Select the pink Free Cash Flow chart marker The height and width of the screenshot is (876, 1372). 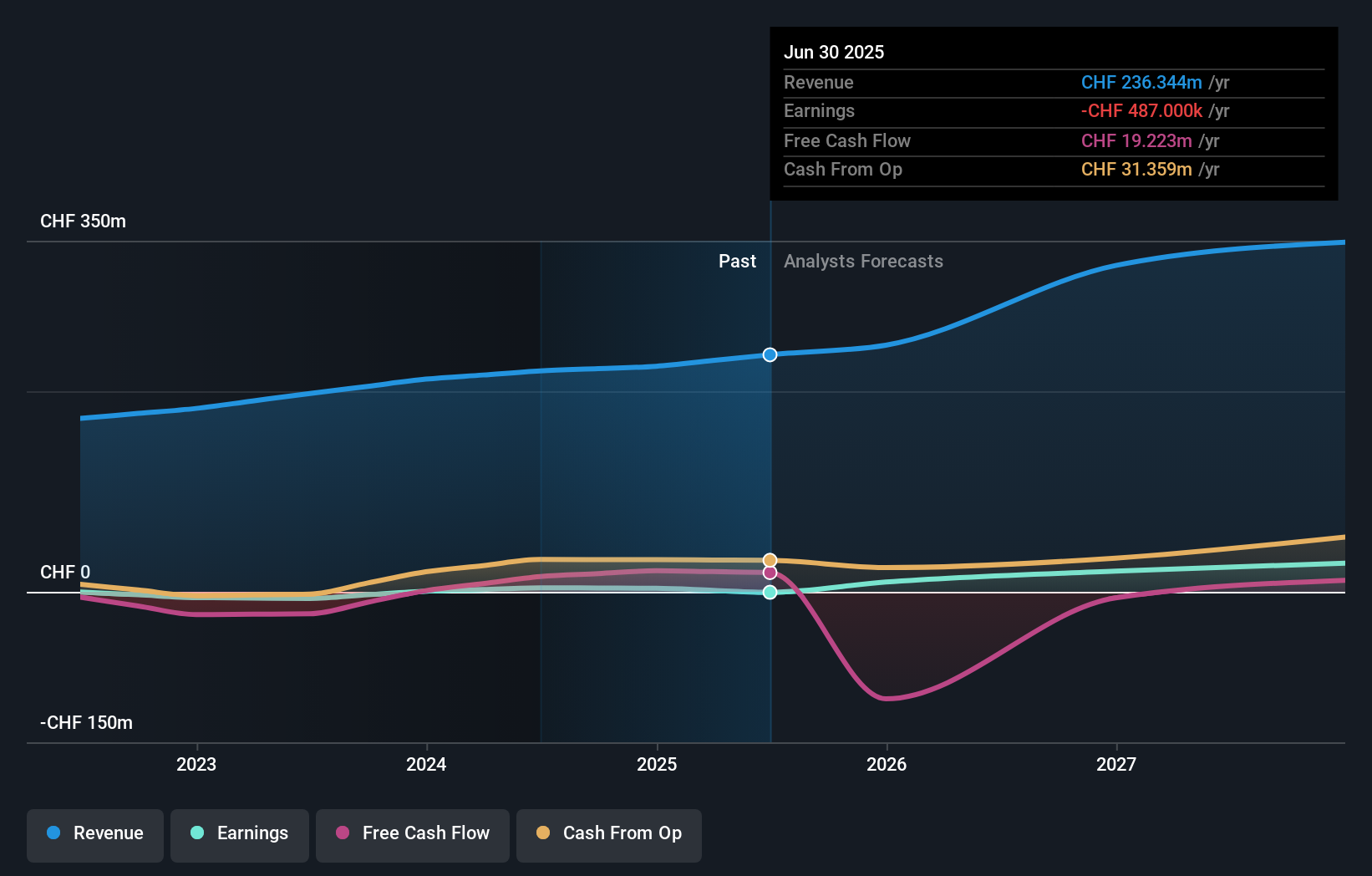770,574
